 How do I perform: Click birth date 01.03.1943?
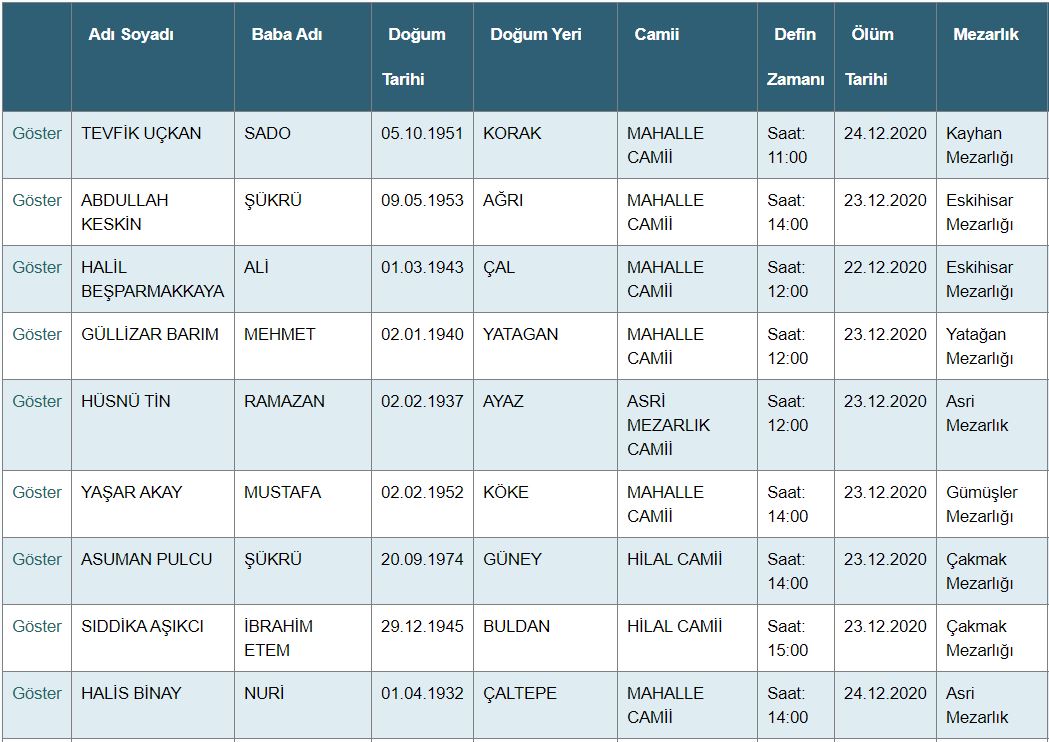click(422, 267)
